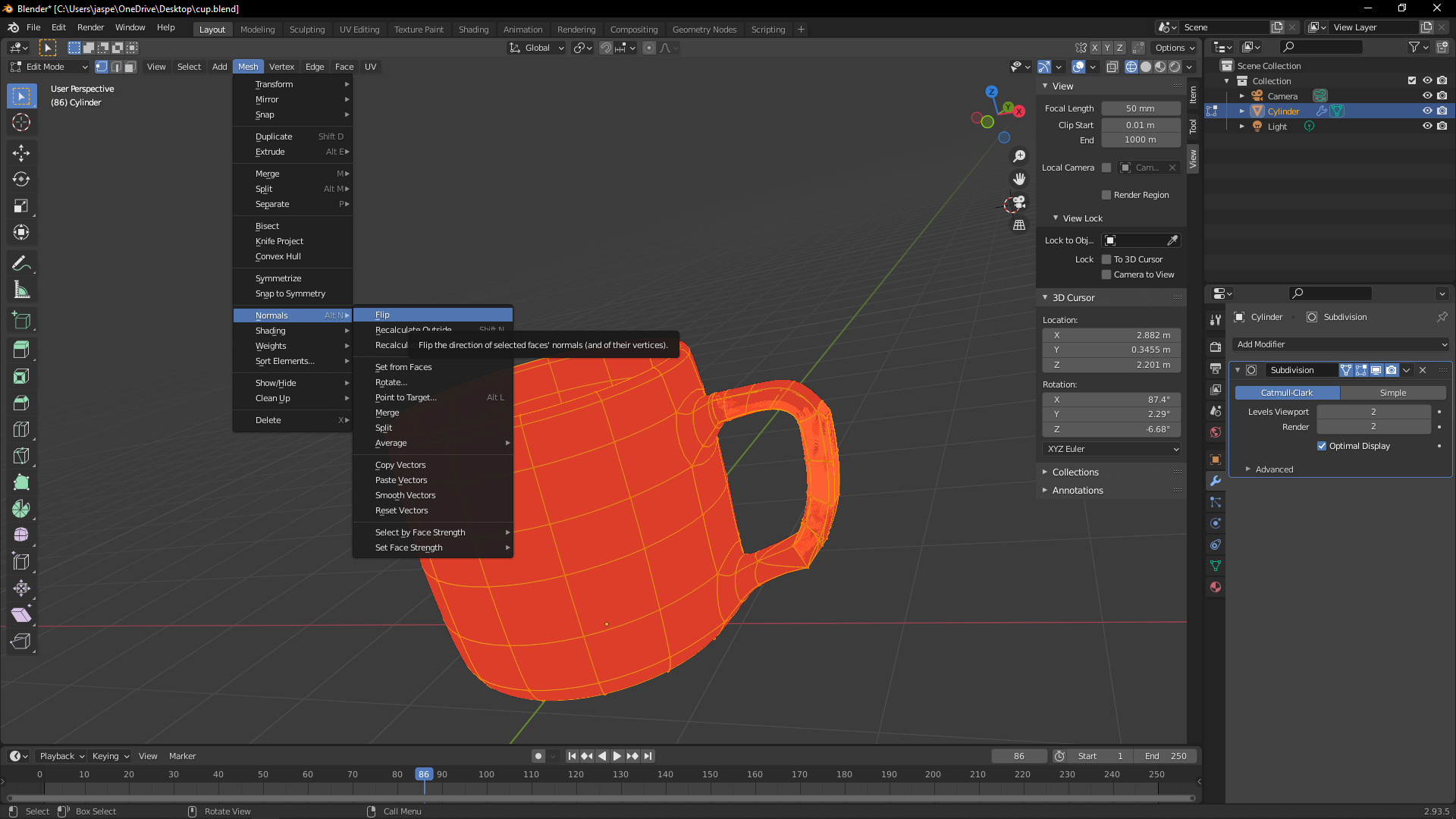1456x819 pixels.
Task: Select the Move tool in toolbar
Action: click(x=21, y=152)
